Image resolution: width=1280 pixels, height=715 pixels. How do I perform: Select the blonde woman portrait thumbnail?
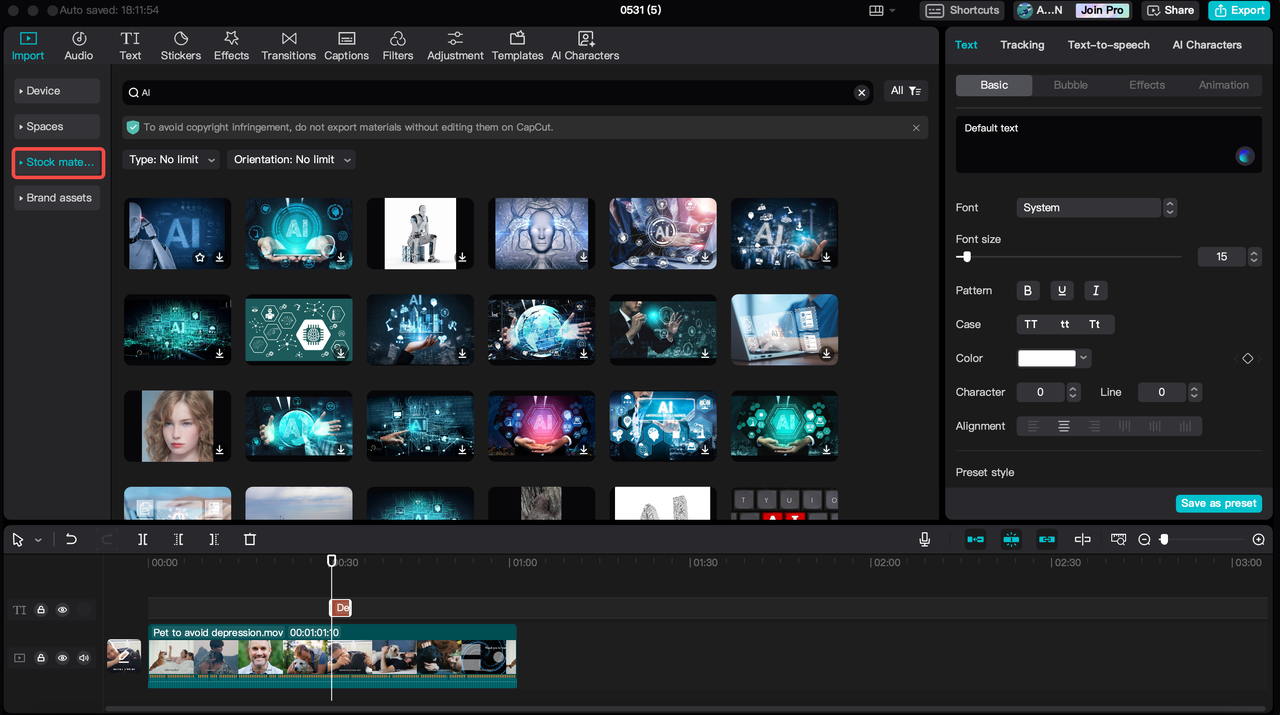[x=177, y=426]
